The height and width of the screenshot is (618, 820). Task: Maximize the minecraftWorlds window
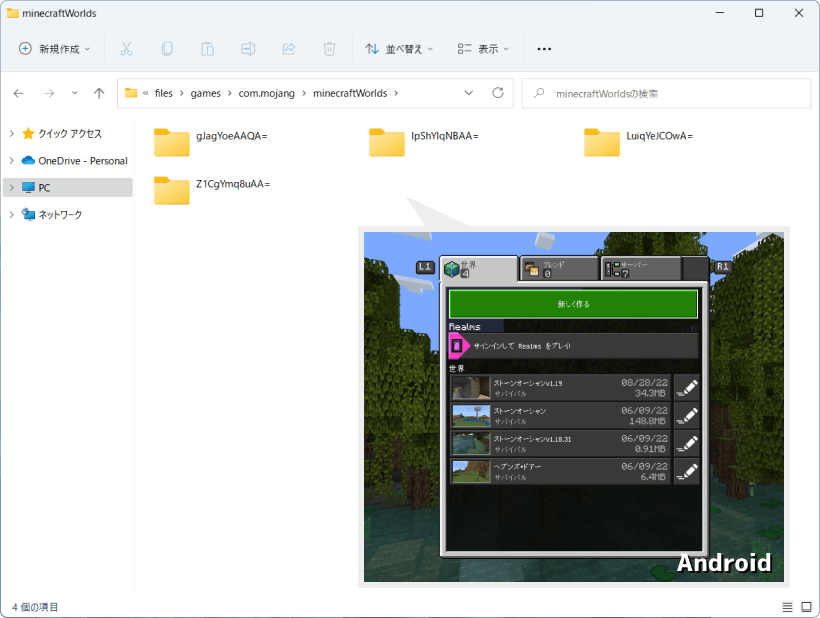pos(759,13)
